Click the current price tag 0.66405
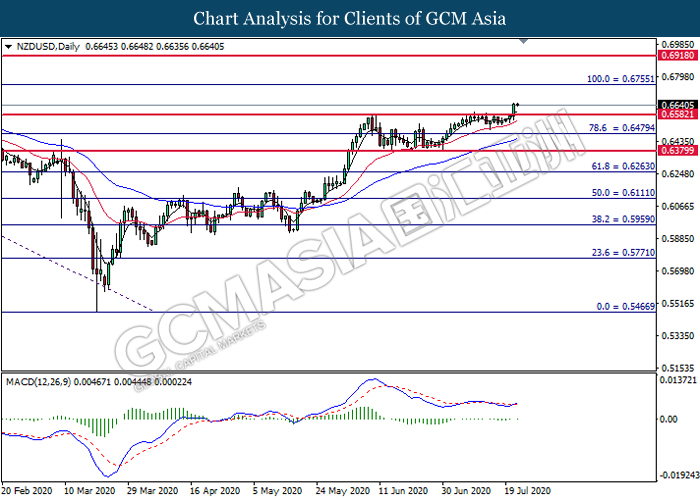The image size is (700, 500). pyautogui.click(x=677, y=104)
